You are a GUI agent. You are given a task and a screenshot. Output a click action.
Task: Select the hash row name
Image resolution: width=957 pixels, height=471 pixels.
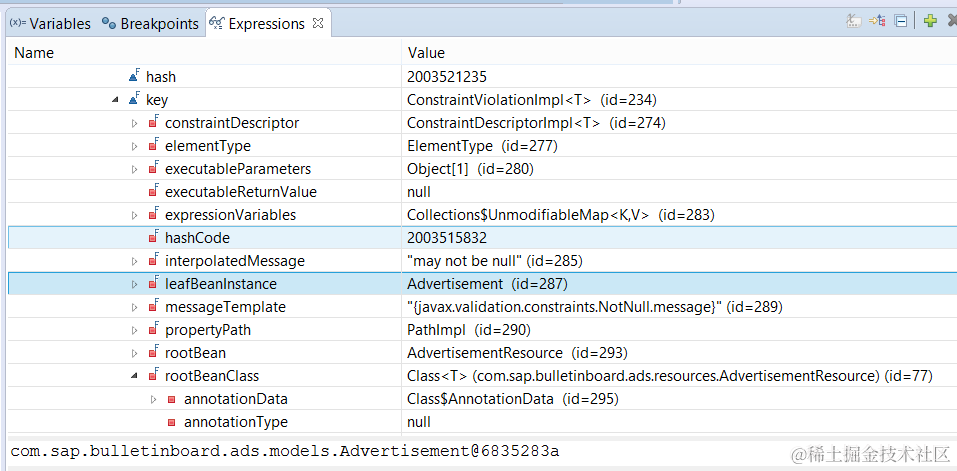(x=161, y=77)
